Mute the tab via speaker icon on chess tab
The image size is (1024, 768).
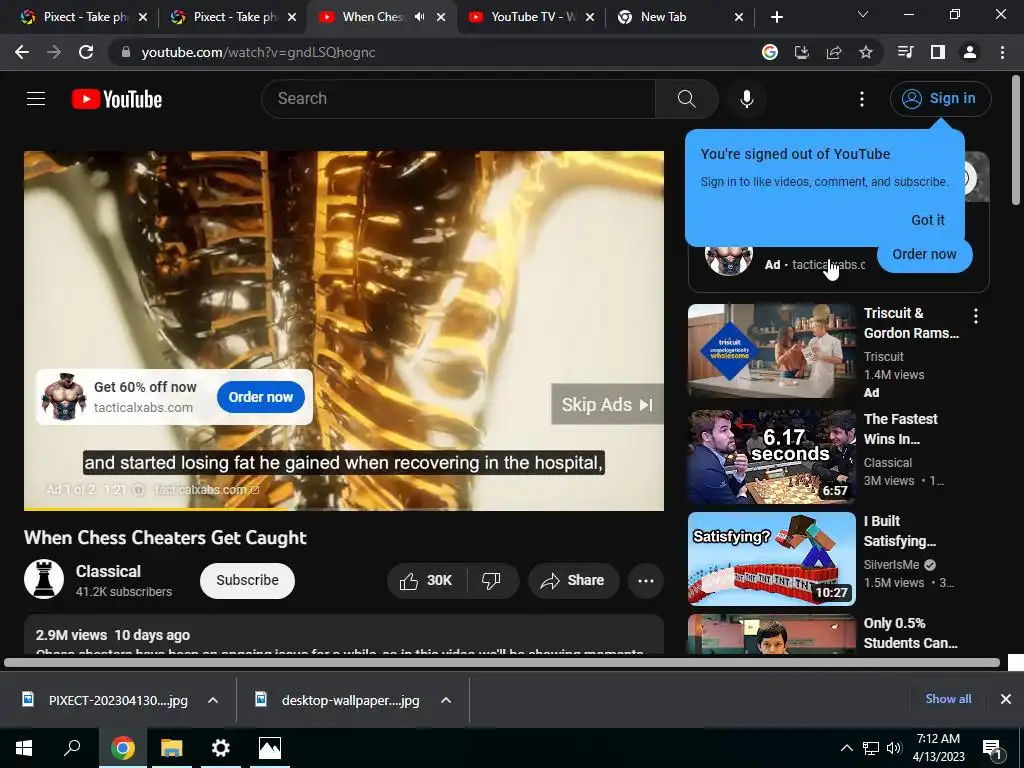(419, 17)
